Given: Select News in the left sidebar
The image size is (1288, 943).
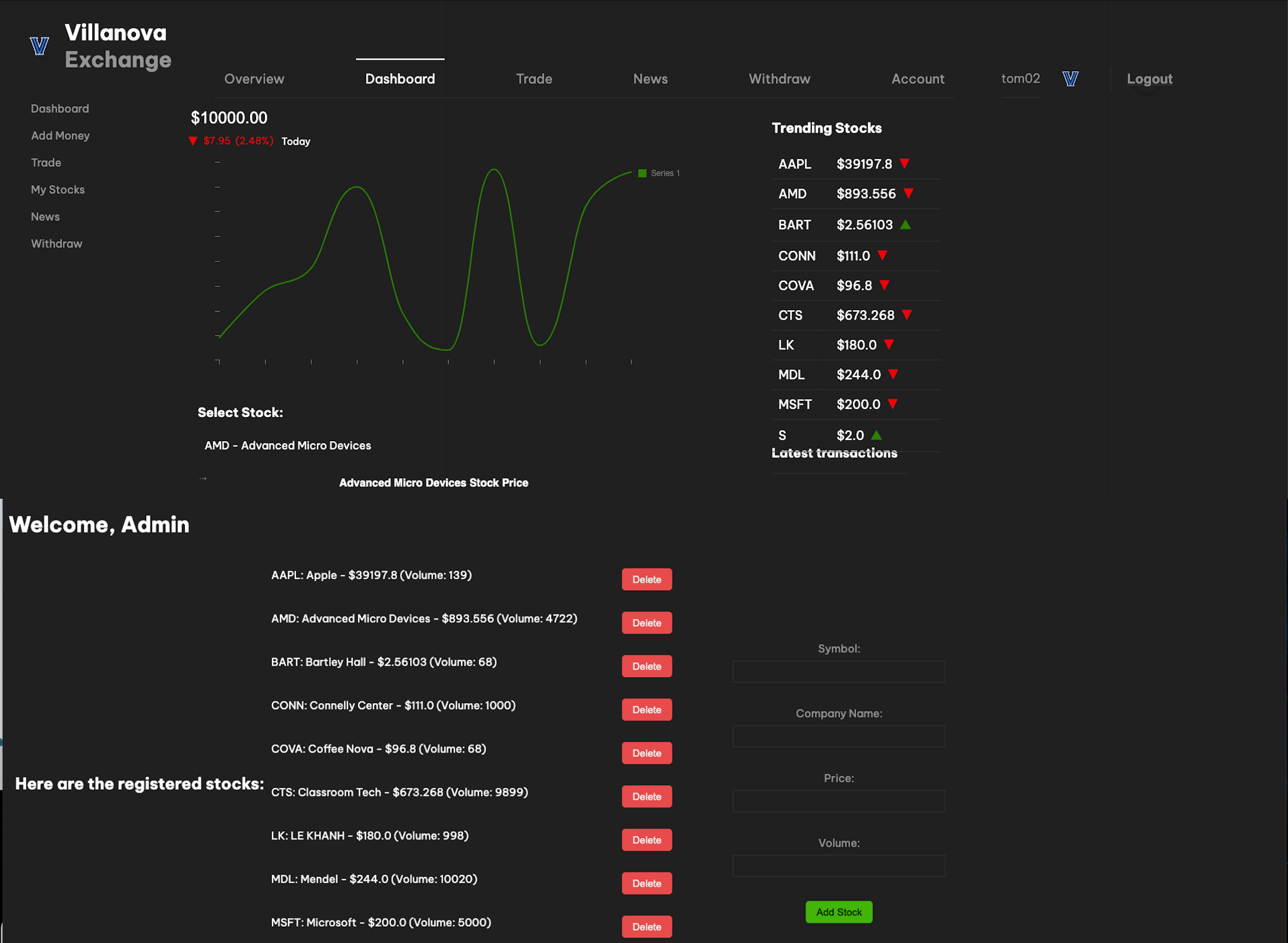Looking at the screenshot, I should (45, 216).
